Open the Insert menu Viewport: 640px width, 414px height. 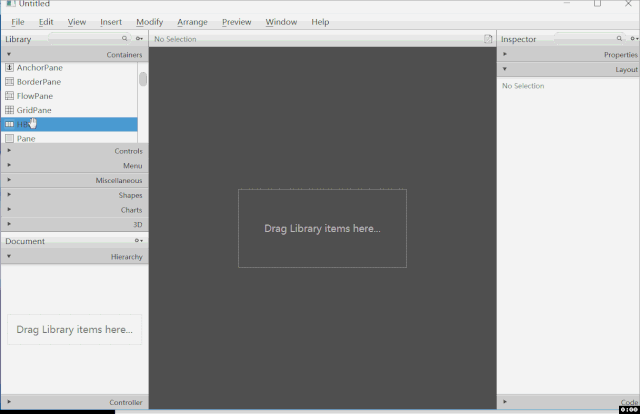(x=111, y=22)
